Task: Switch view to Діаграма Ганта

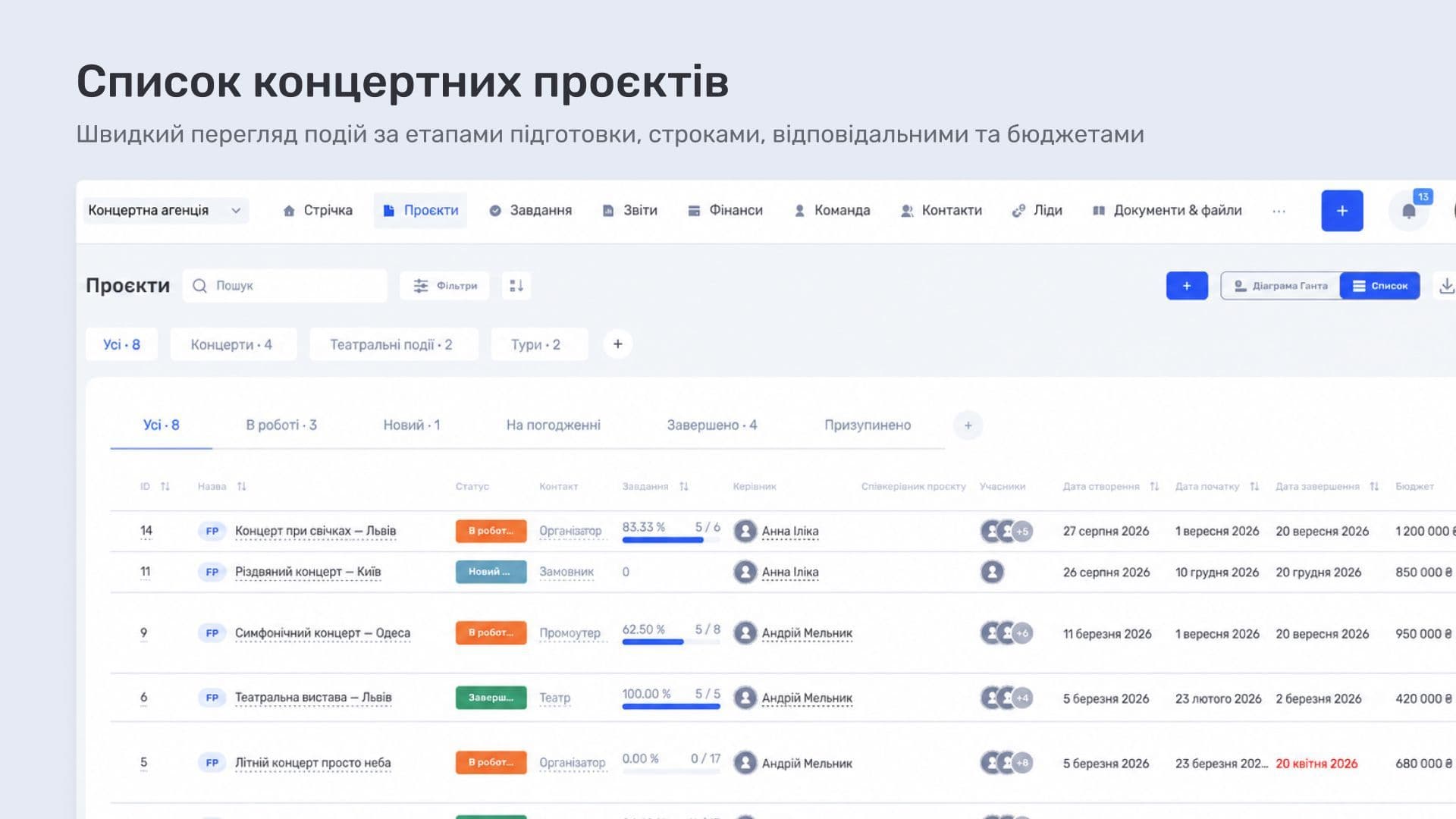Action: [x=1281, y=286]
